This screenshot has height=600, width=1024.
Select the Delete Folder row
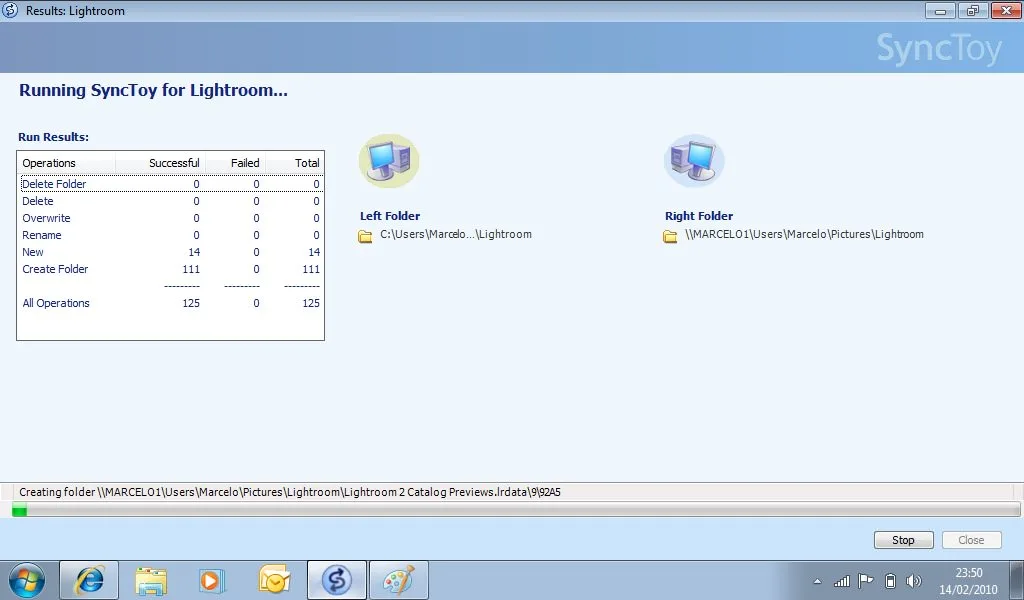pyautogui.click(x=170, y=184)
